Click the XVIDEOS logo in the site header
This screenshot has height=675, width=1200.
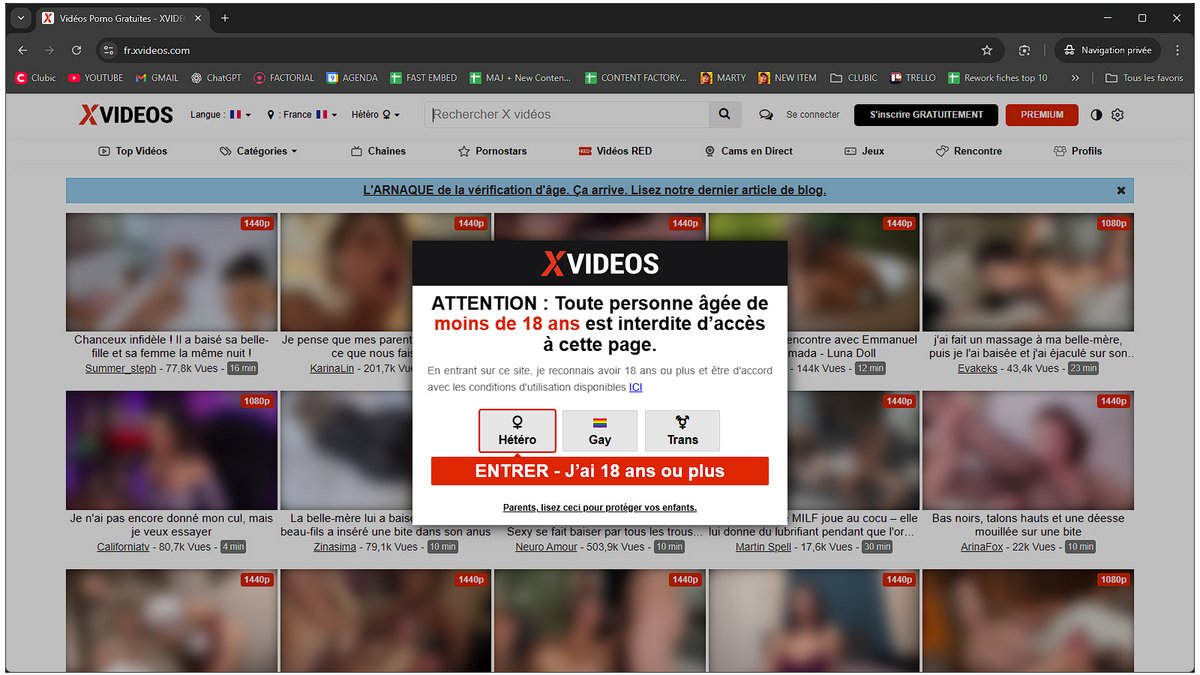126,115
